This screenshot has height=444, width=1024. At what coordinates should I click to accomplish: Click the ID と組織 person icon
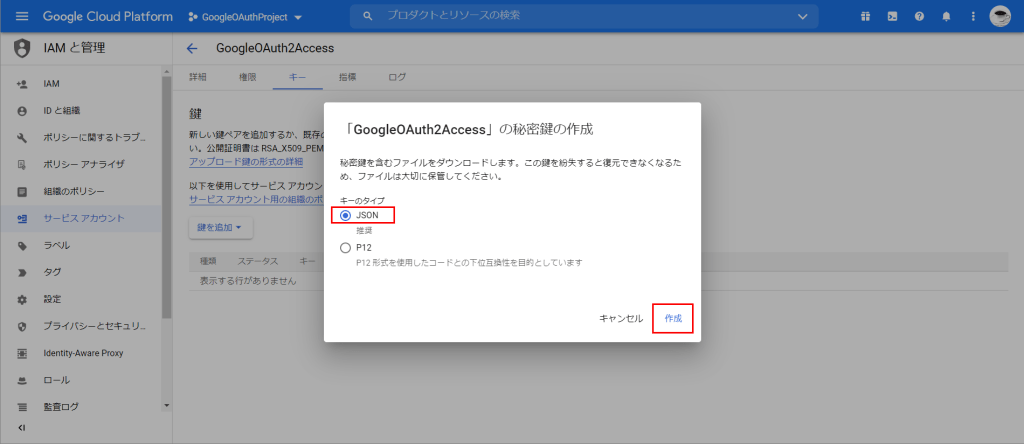pos(22,111)
